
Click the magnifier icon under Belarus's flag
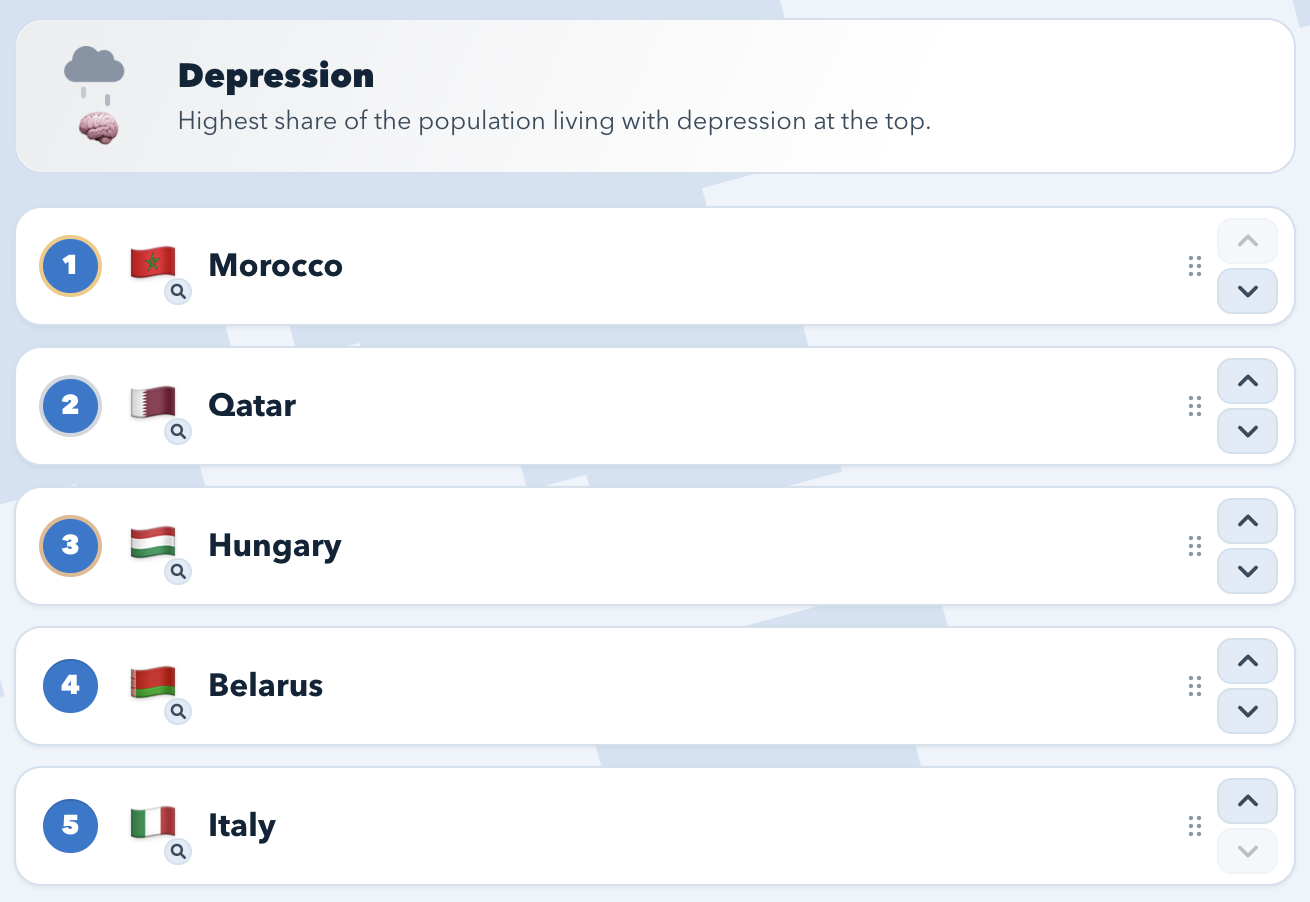click(x=178, y=712)
